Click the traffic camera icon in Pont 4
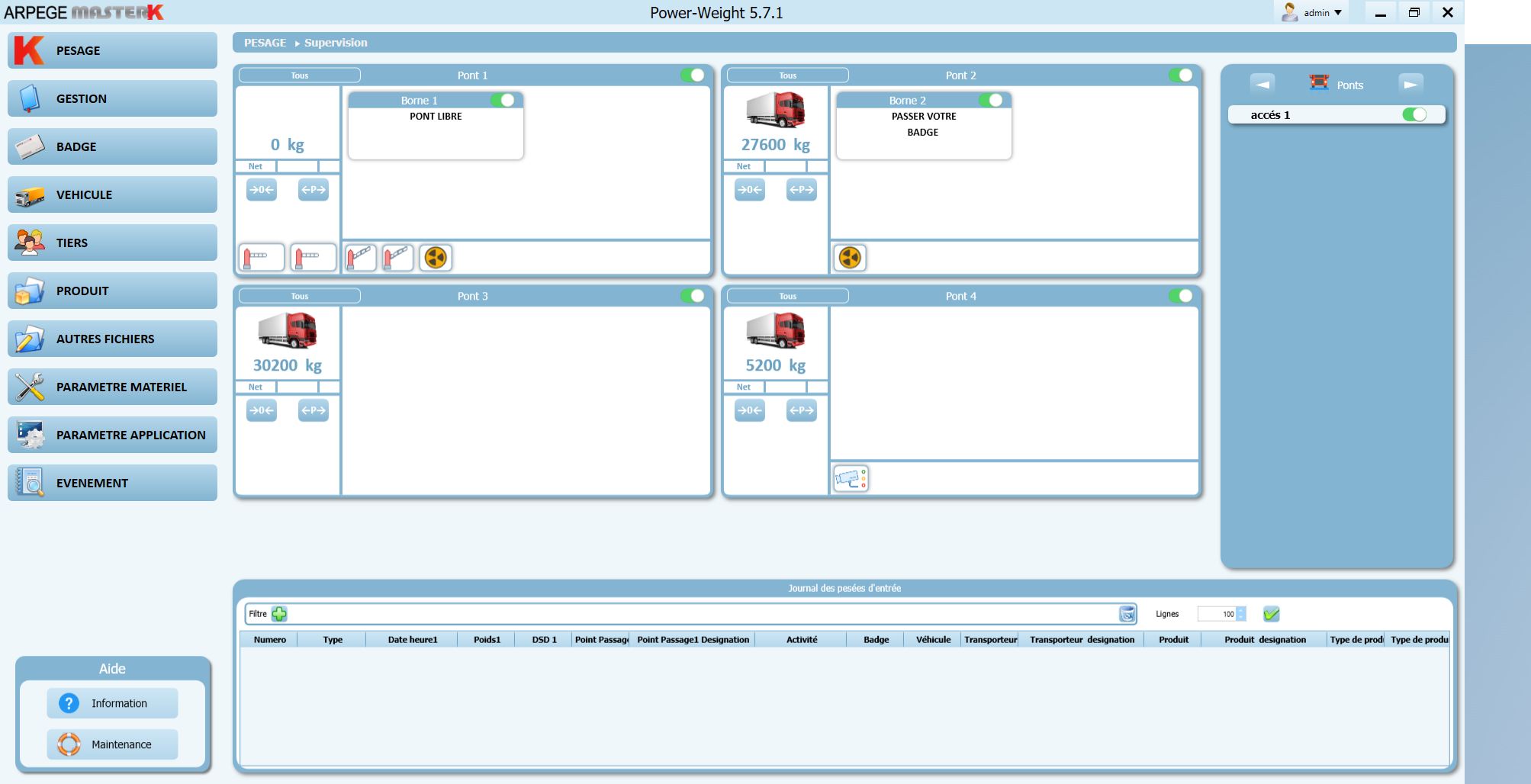This screenshot has width=1531, height=784. tap(851, 479)
